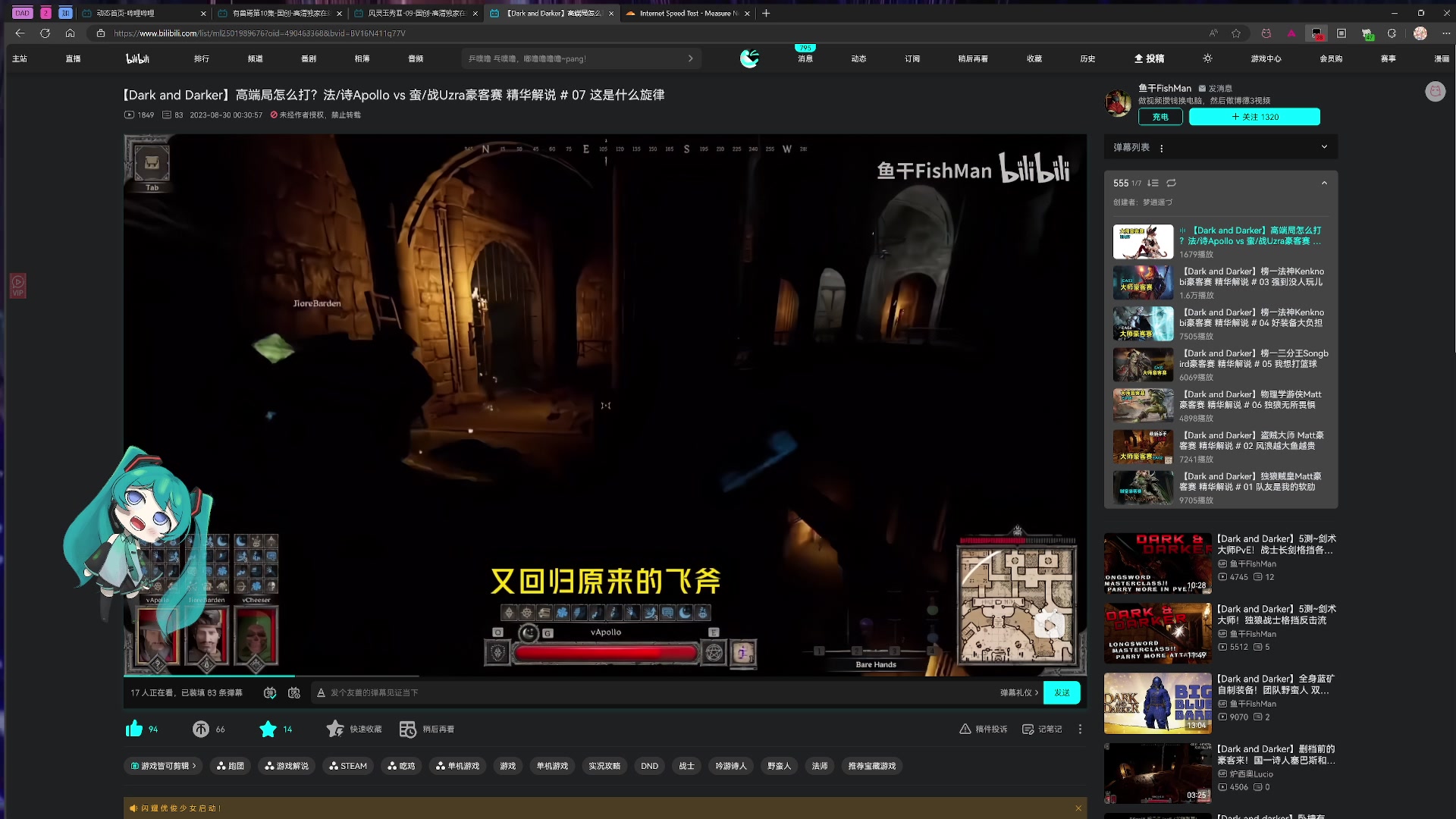Viewport: 1456px width, 819px height.
Task: Switch to the 动态首页 browser tab
Action: 143,13
